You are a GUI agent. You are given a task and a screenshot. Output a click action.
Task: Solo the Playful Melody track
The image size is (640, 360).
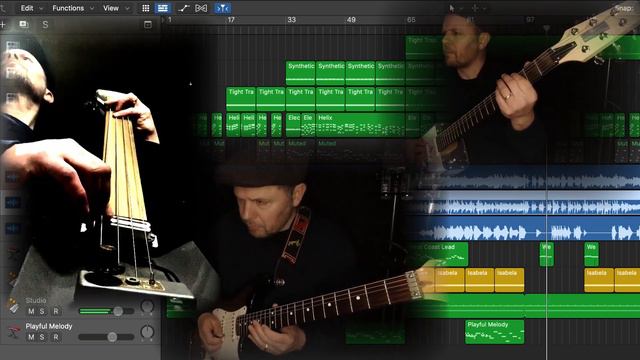click(x=42, y=337)
